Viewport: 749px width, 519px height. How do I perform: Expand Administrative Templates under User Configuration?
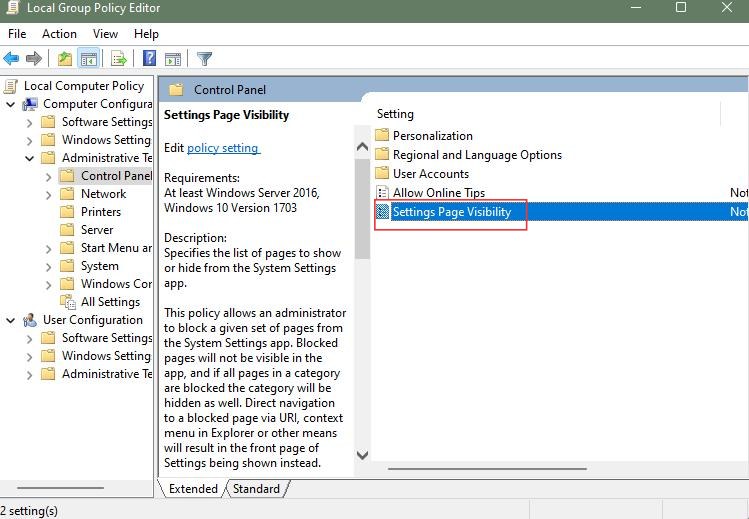coord(30,375)
